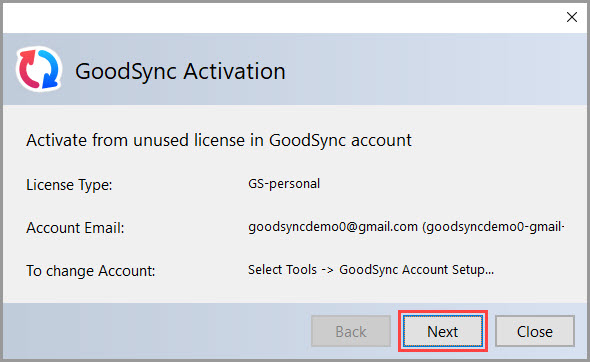This screenshot has height=362, width=590.
Task: Click the License Type label
Action: (69, 185)
